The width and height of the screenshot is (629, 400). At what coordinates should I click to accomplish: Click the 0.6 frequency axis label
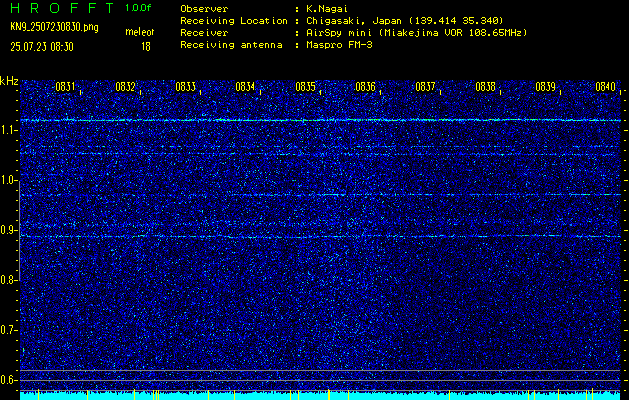click(9, 380)
